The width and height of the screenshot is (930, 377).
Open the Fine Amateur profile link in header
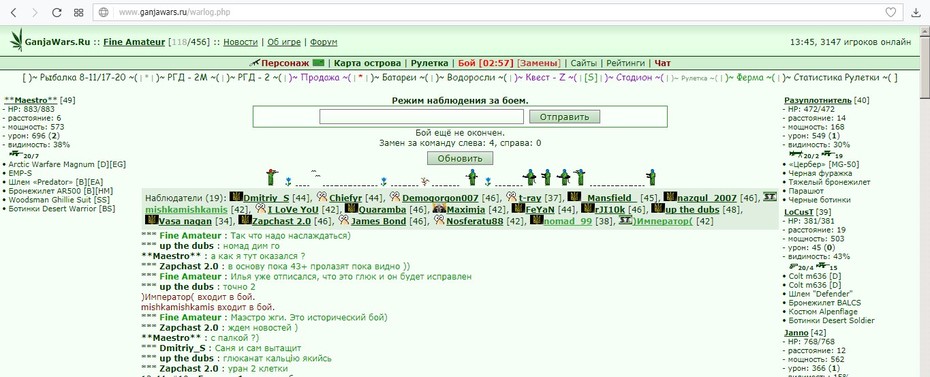134,42
